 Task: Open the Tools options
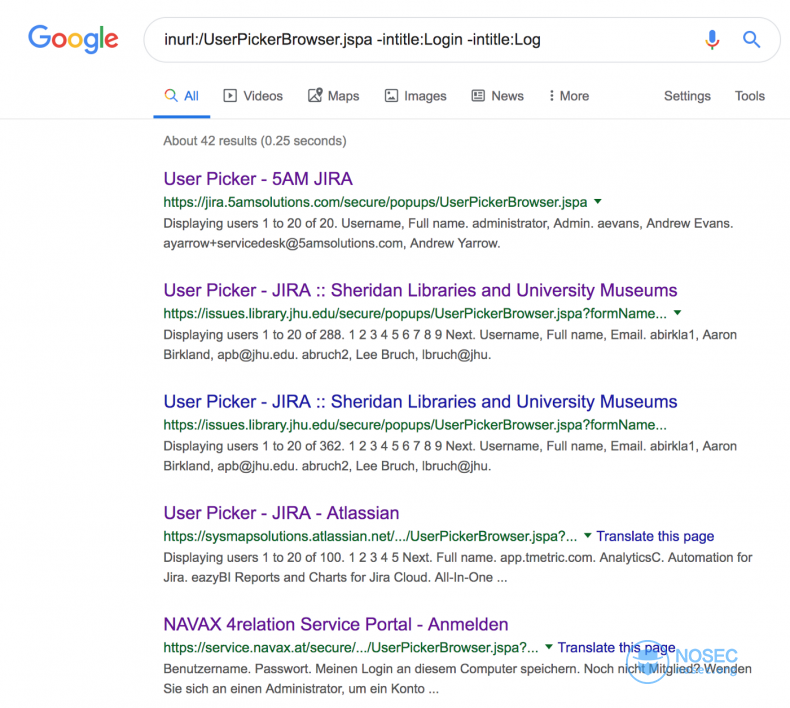[750, 96]
